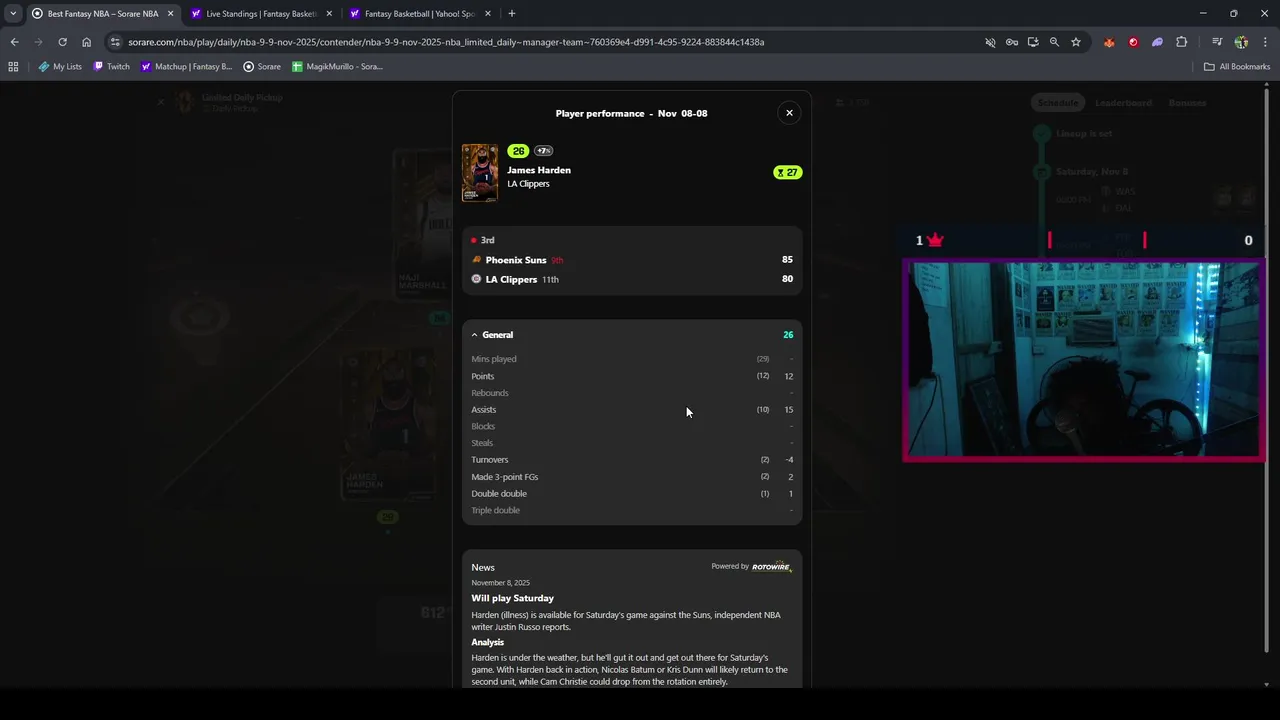Select the Schedule tab in background
Image resolution: width=1280 pixels, height=720 pixels.
pos(1057,103)
